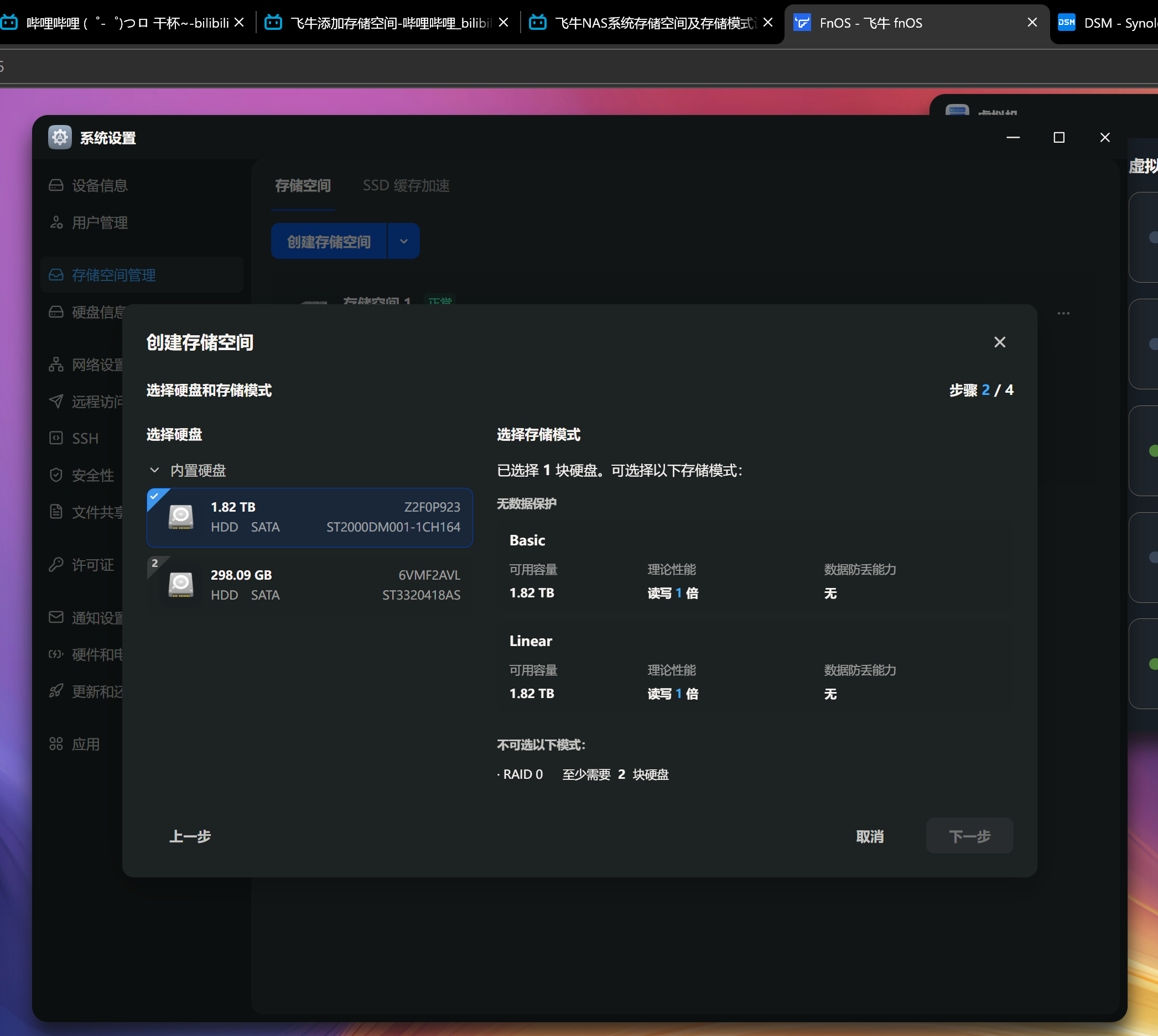Click the 许可证 key icon
1158x1036 pixels.
pos(56,565)
